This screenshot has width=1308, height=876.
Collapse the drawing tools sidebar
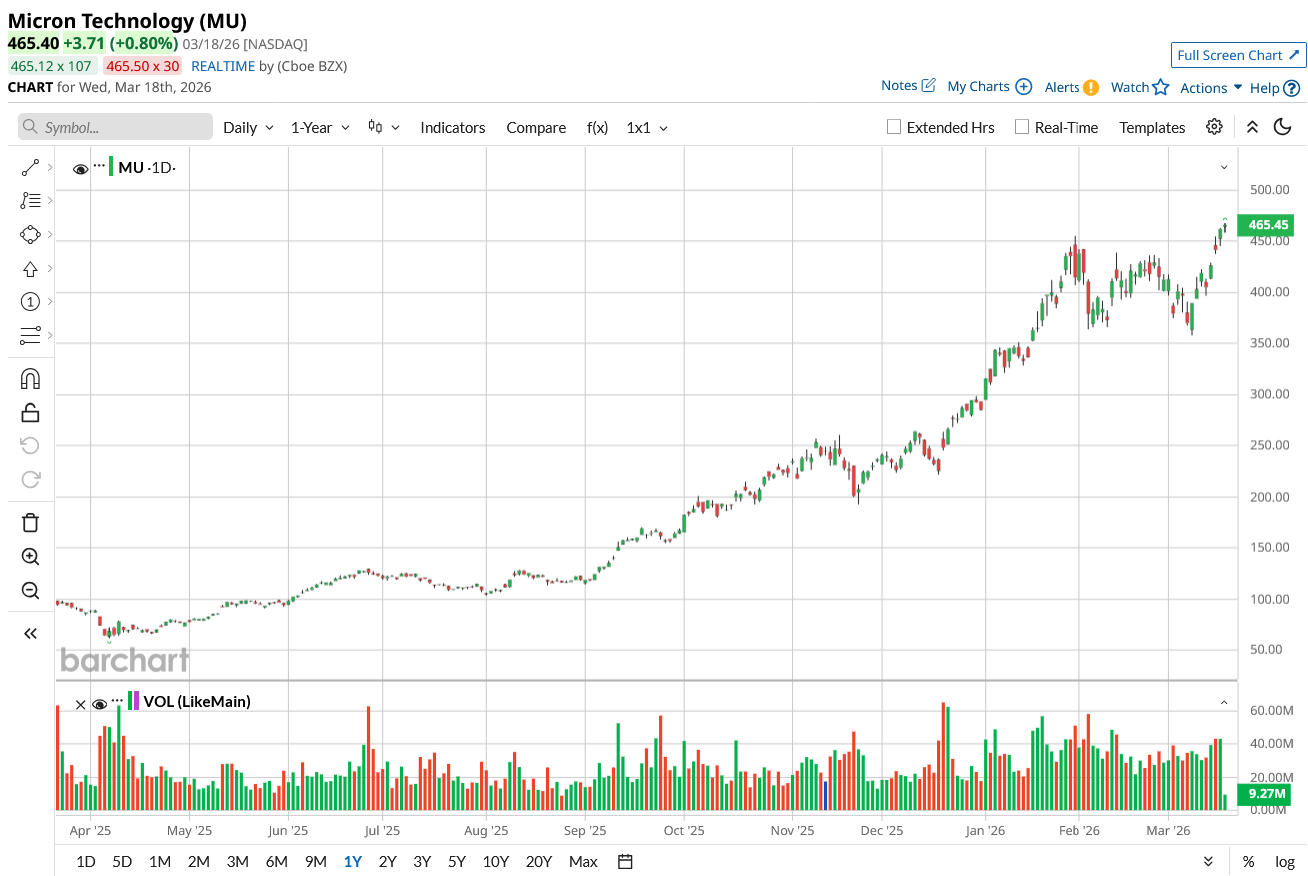[30, 633]
